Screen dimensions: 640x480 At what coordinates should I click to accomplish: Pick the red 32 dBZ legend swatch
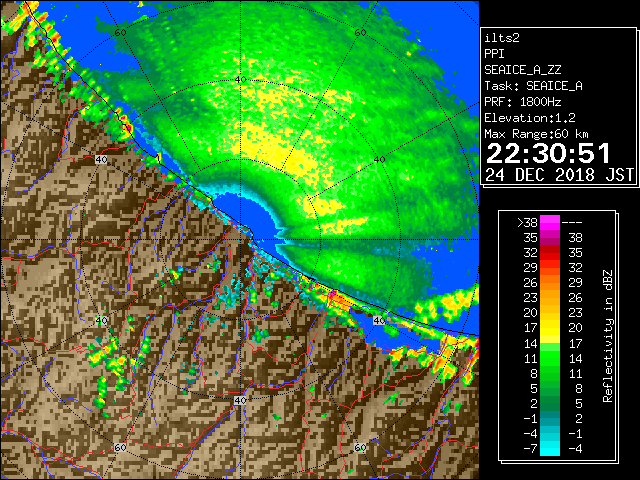tap(550, 252)
